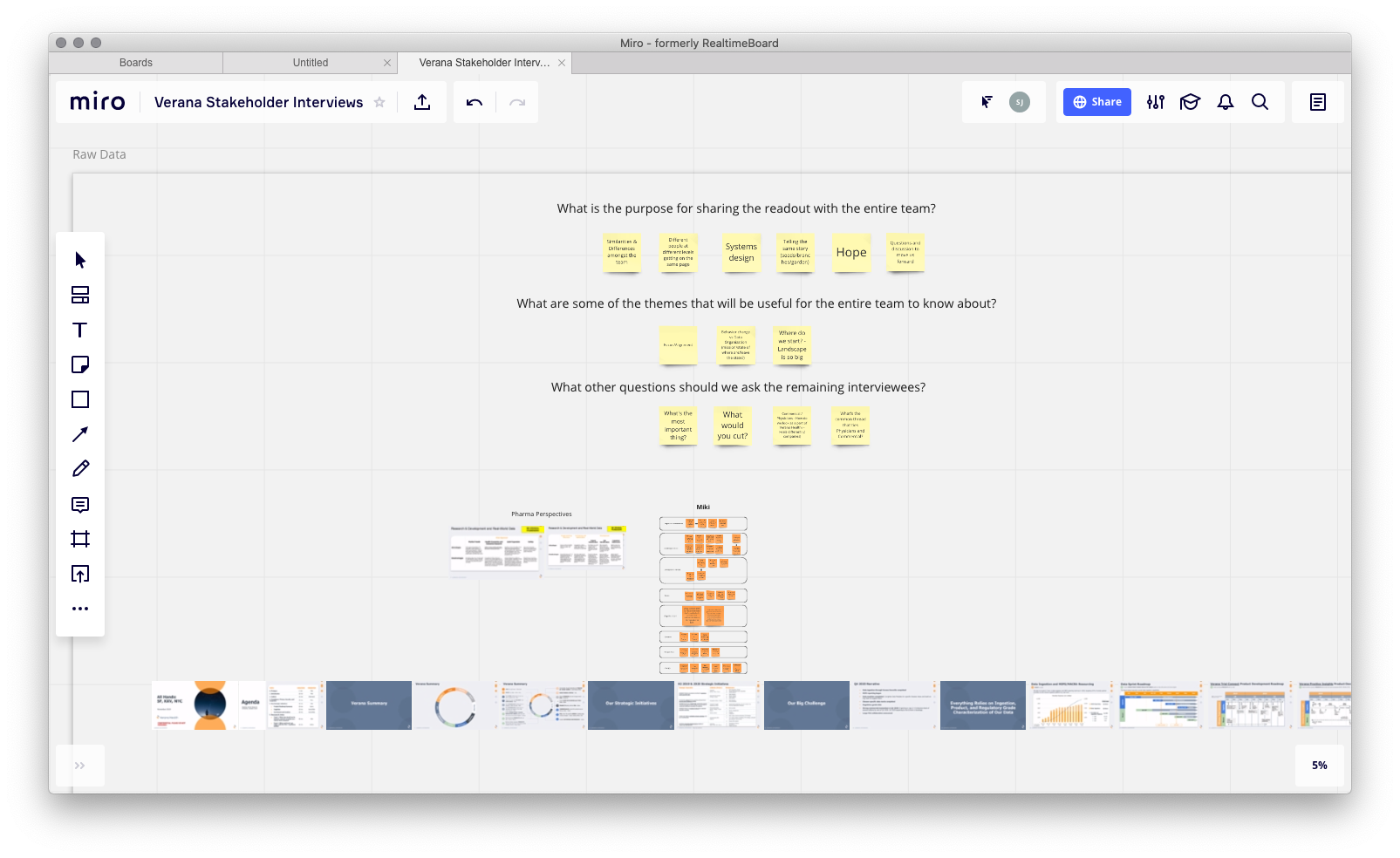Screen dimensions: 1400x858
Task: Select the Sticky note tool
Action: [80, 364]
